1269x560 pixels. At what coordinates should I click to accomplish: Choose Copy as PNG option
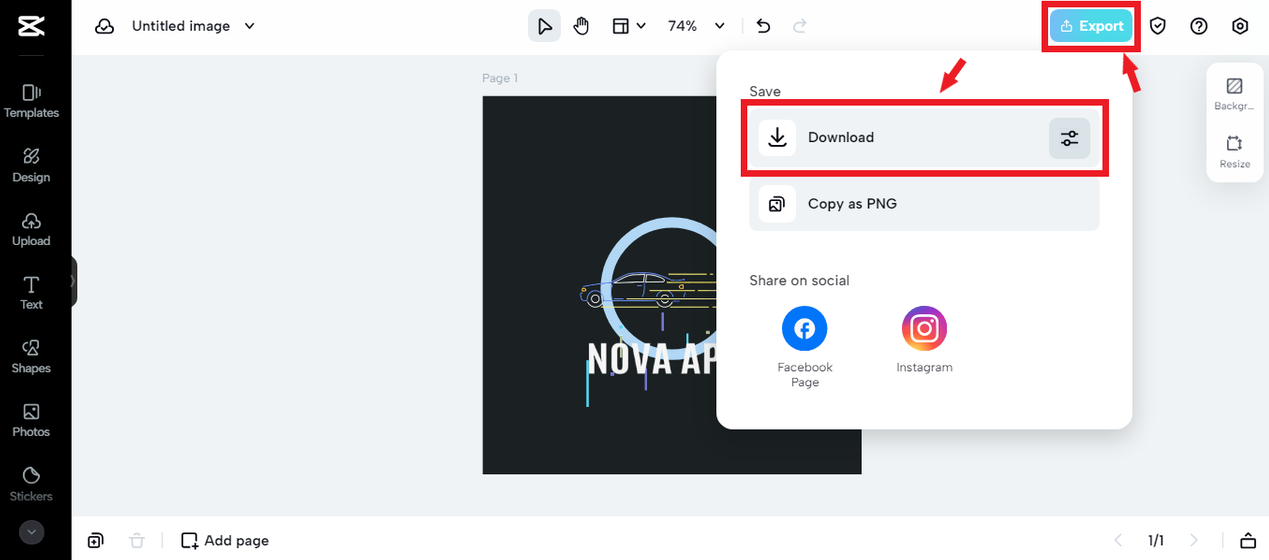pyautogui.click(x=924, y=204)
